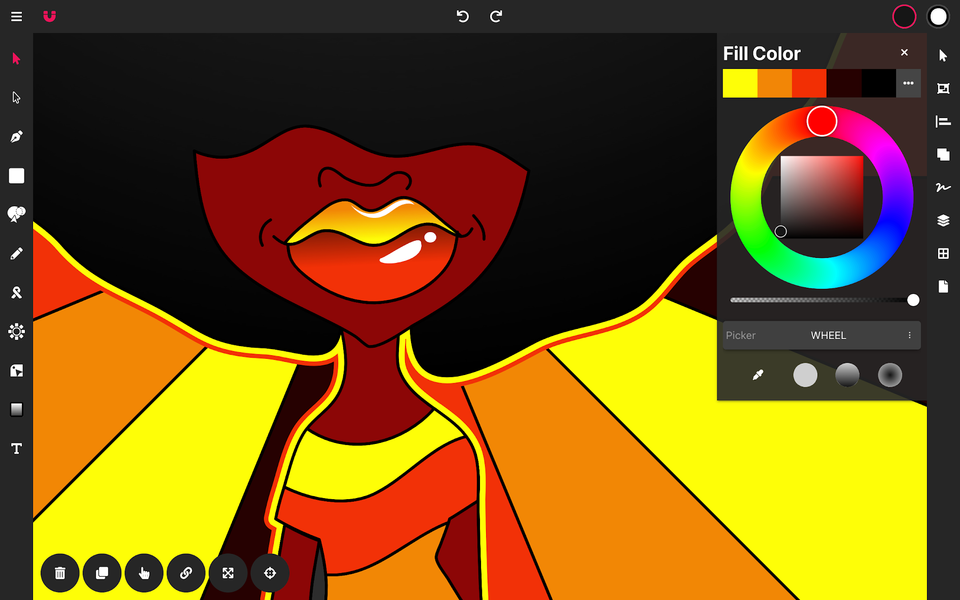960x600 pixels.
Task: Open the hamburger menu top left
Action: click(16, 16)
